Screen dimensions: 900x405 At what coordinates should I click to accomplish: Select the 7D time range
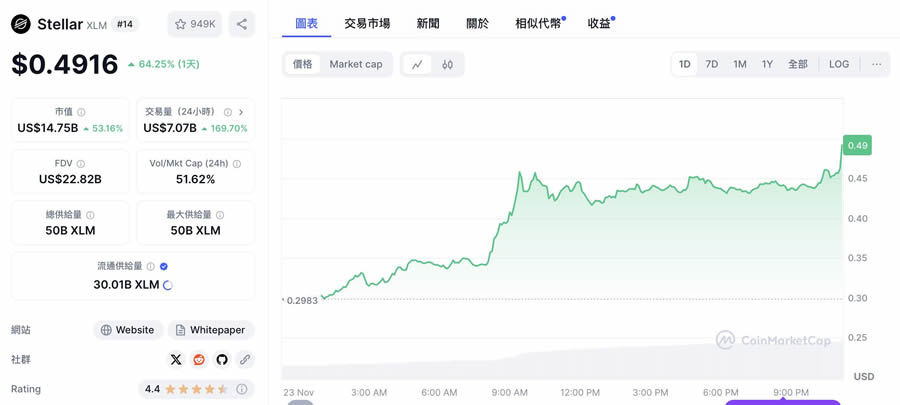[712, 64]
